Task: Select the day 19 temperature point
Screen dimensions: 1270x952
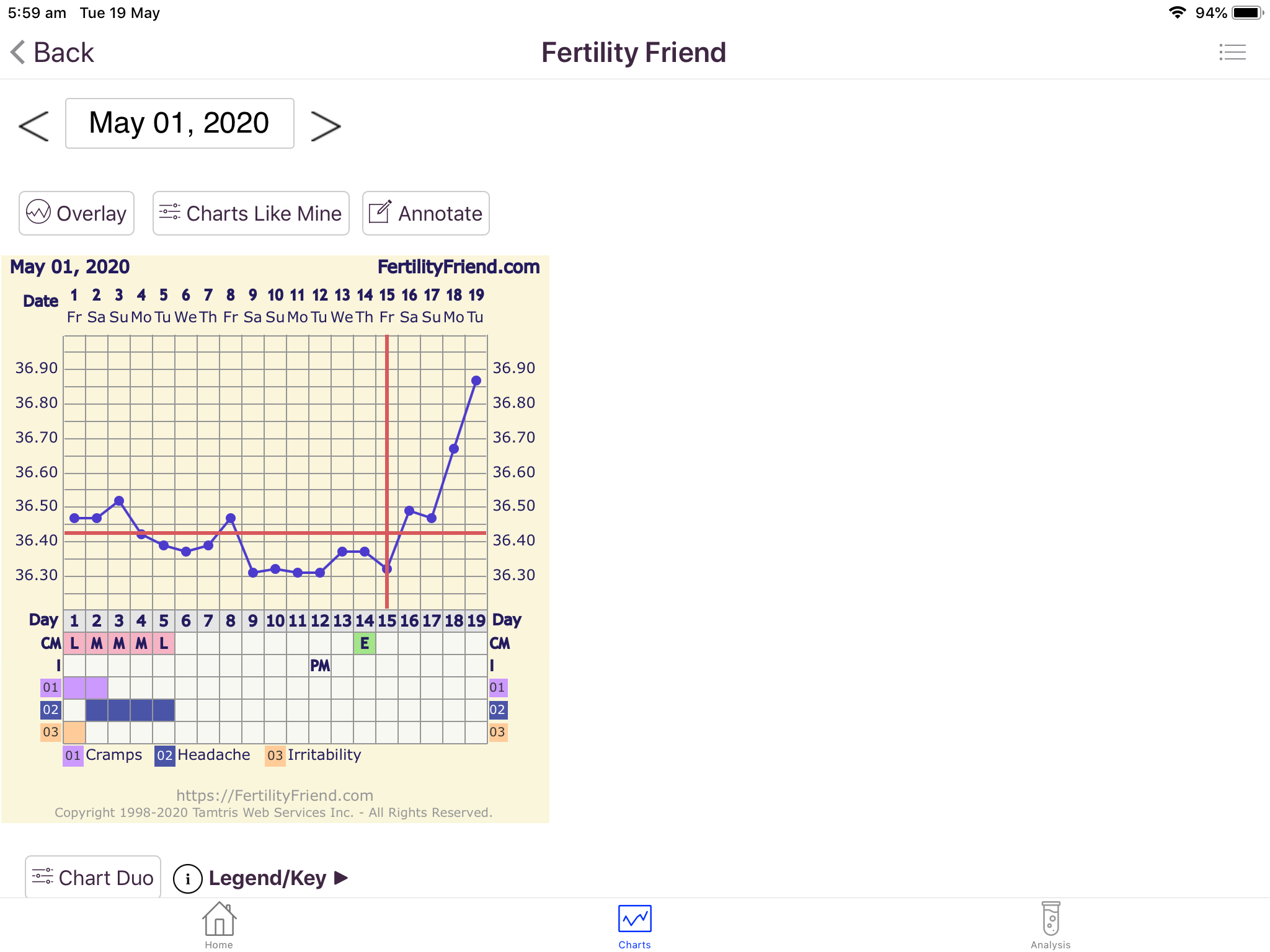Action: click(x=476, y=381)
